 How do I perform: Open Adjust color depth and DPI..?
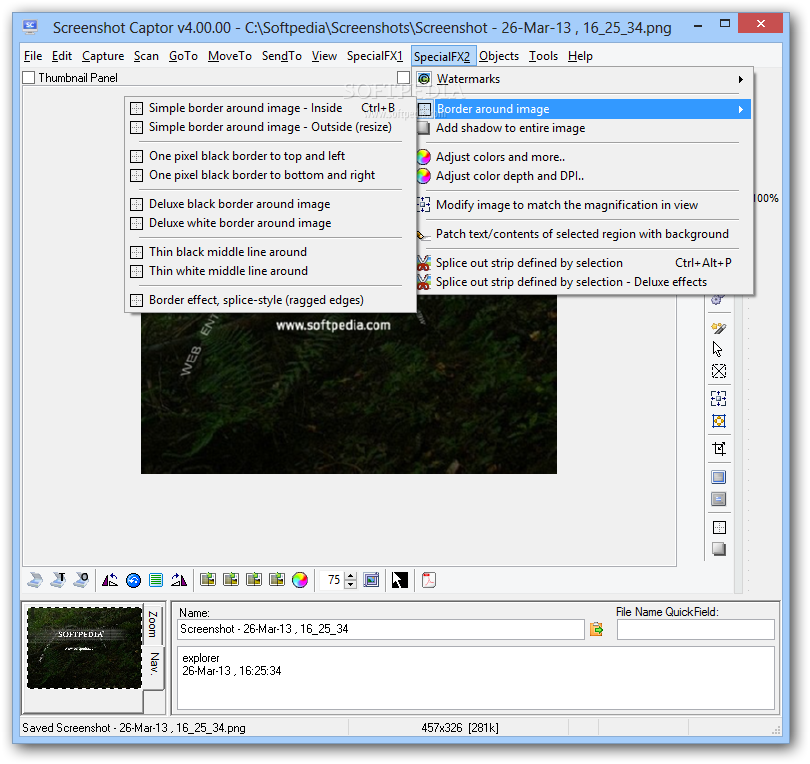(x=582, y=176)
